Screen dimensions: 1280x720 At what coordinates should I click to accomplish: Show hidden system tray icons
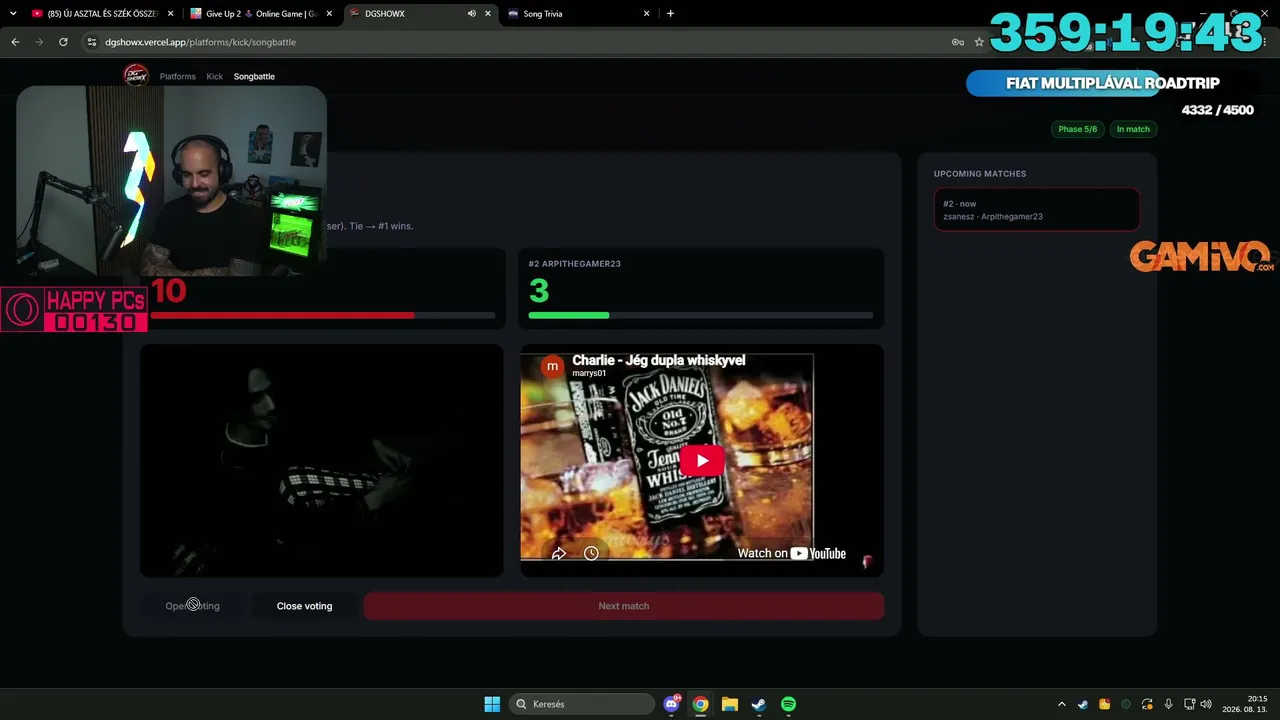pos(1062,704)
